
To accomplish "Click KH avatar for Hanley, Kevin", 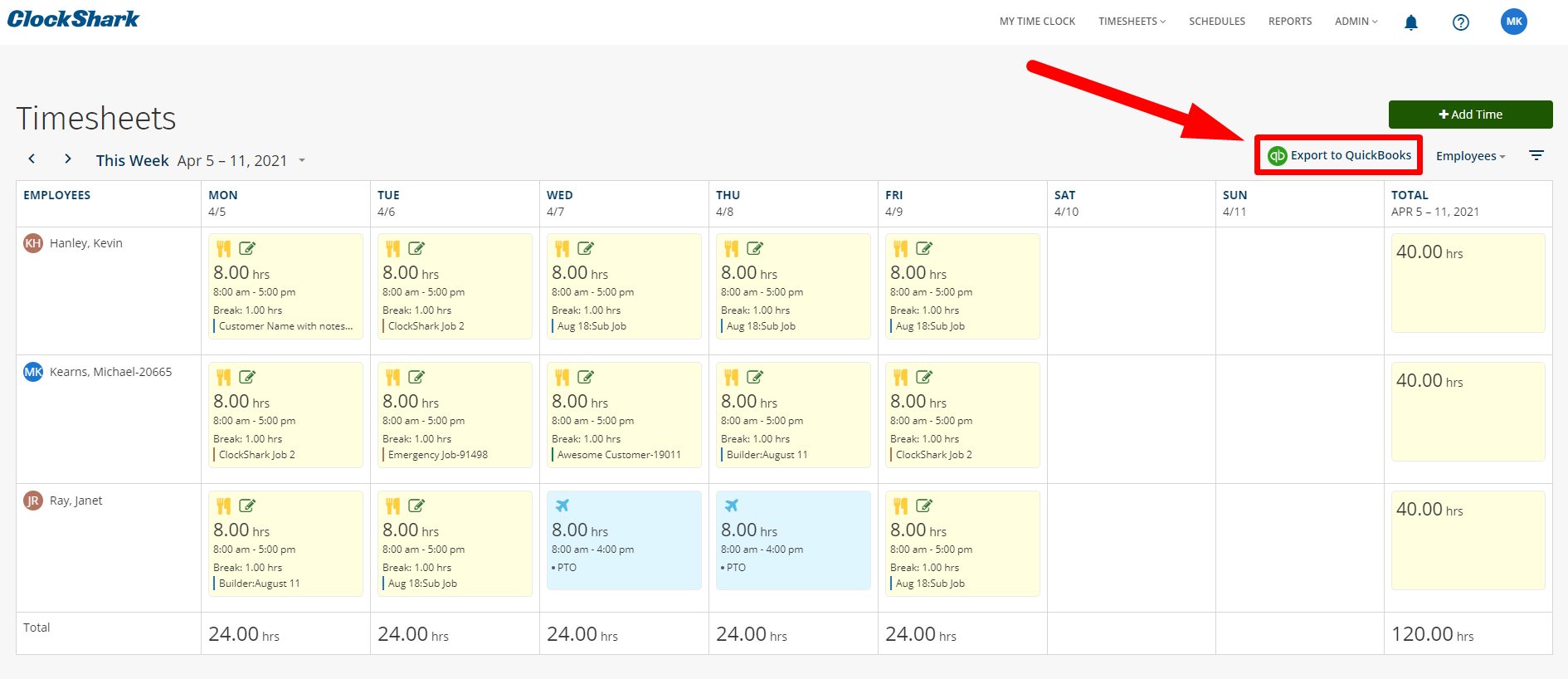I will (x=33, y=243).
